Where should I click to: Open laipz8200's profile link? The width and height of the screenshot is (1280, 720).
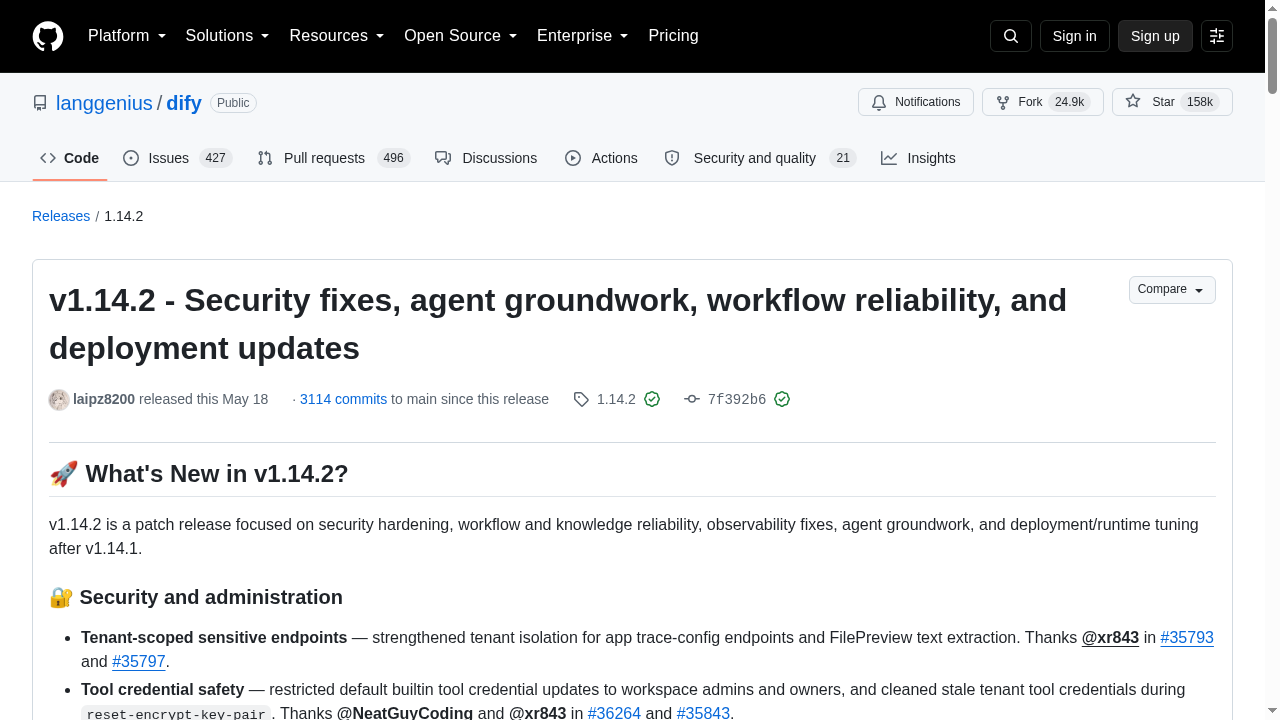click(x=104, y=399)
